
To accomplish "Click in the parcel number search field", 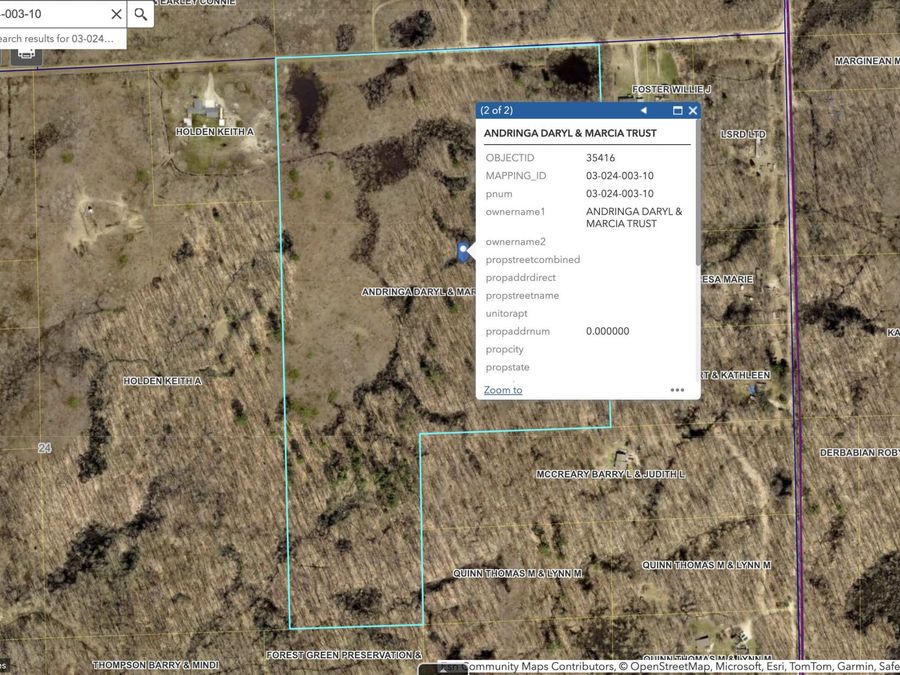I will click(53, 14).
